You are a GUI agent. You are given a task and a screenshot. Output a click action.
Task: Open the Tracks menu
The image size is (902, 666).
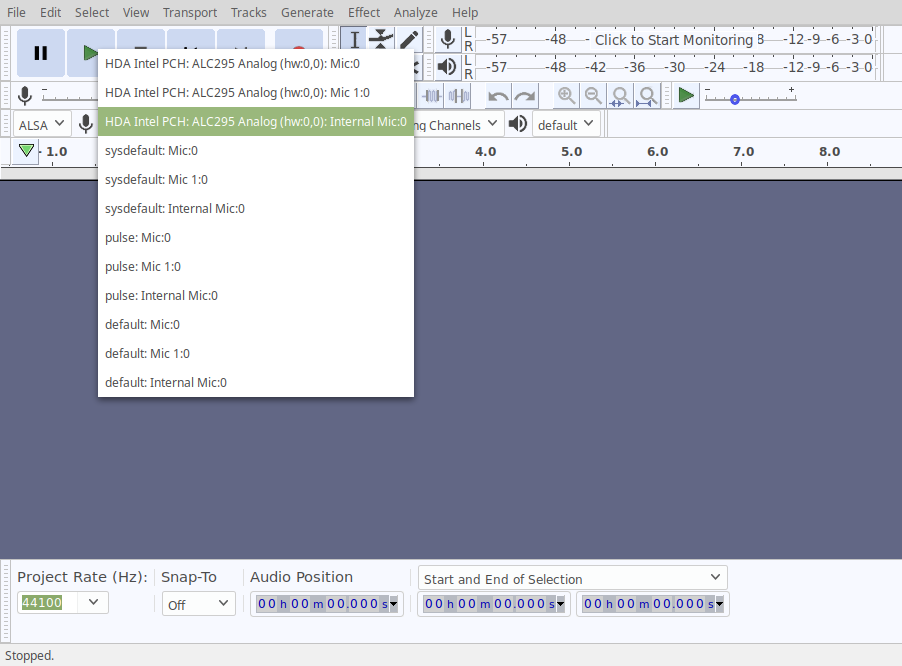[249, 13]
